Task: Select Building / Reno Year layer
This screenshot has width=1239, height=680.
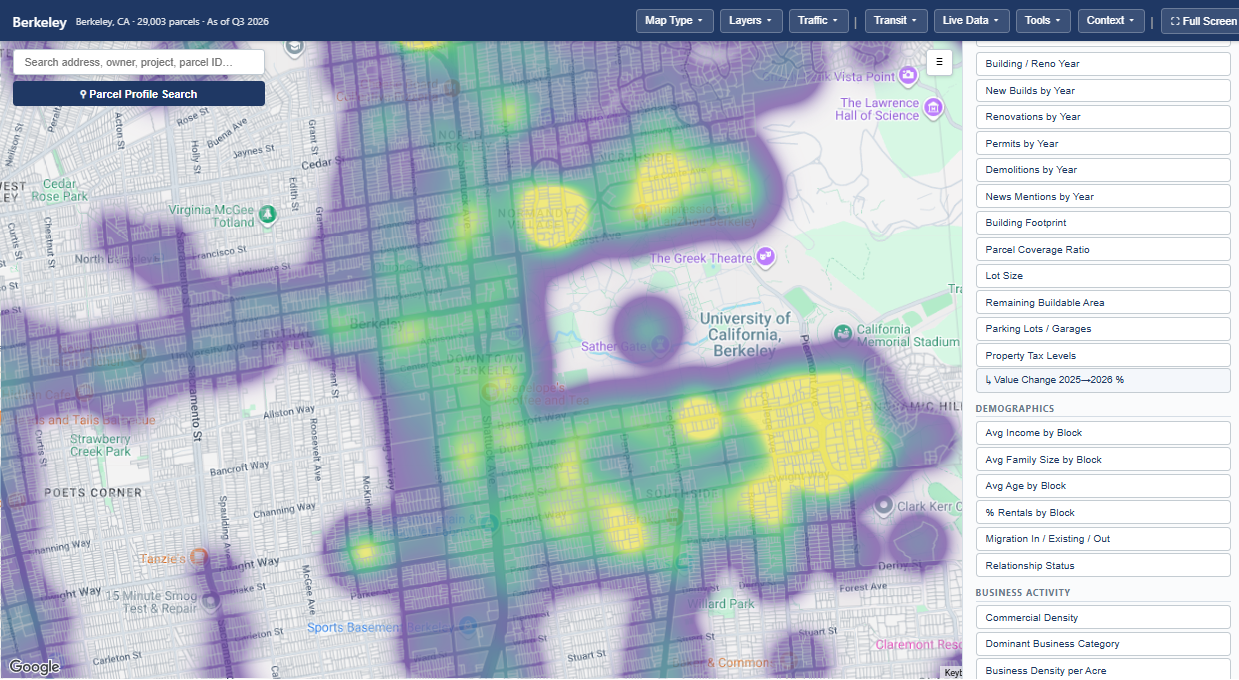Action: tap(1103, 64)
